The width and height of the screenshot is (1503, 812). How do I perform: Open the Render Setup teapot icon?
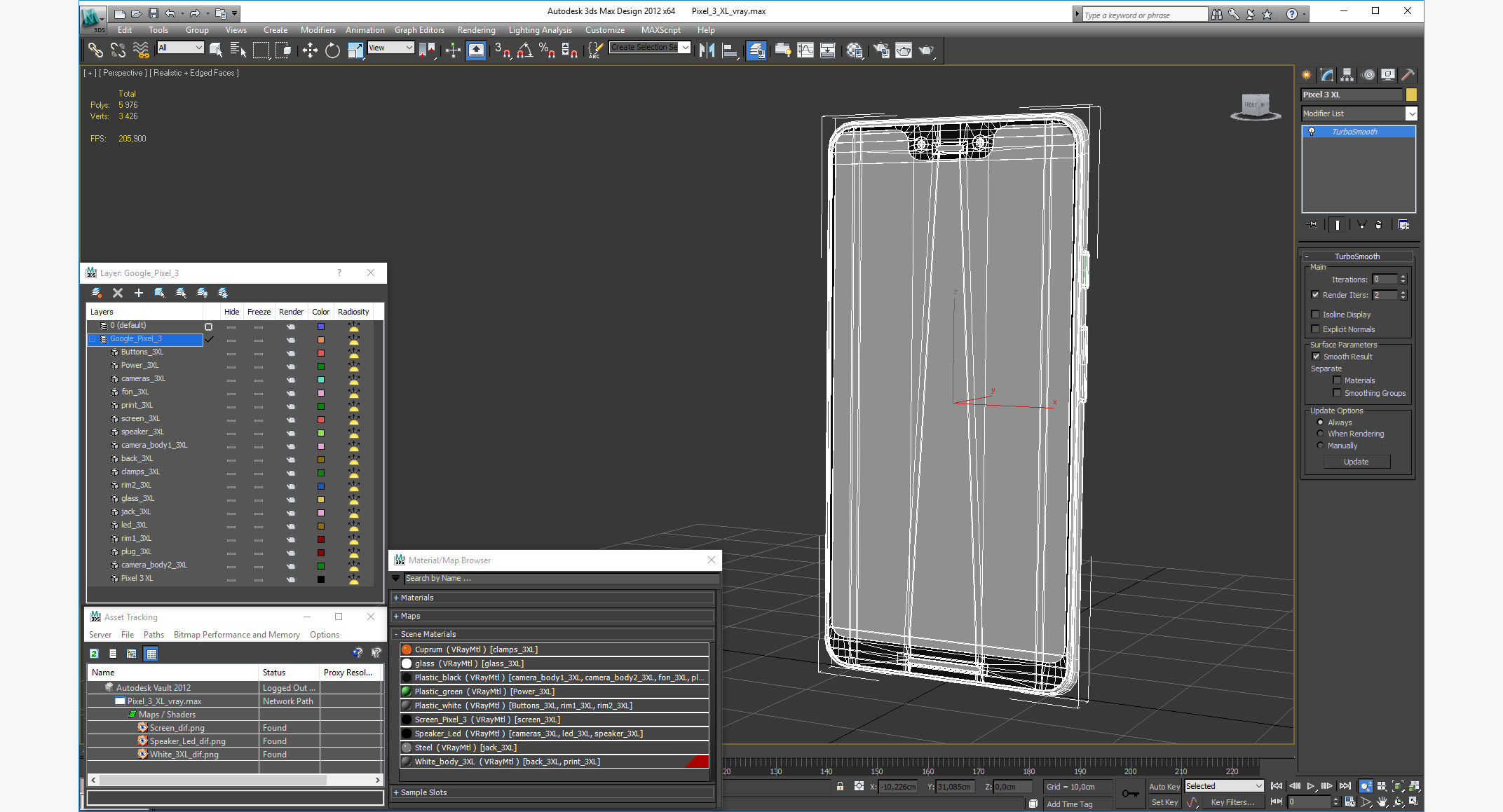tap(881, 50)
